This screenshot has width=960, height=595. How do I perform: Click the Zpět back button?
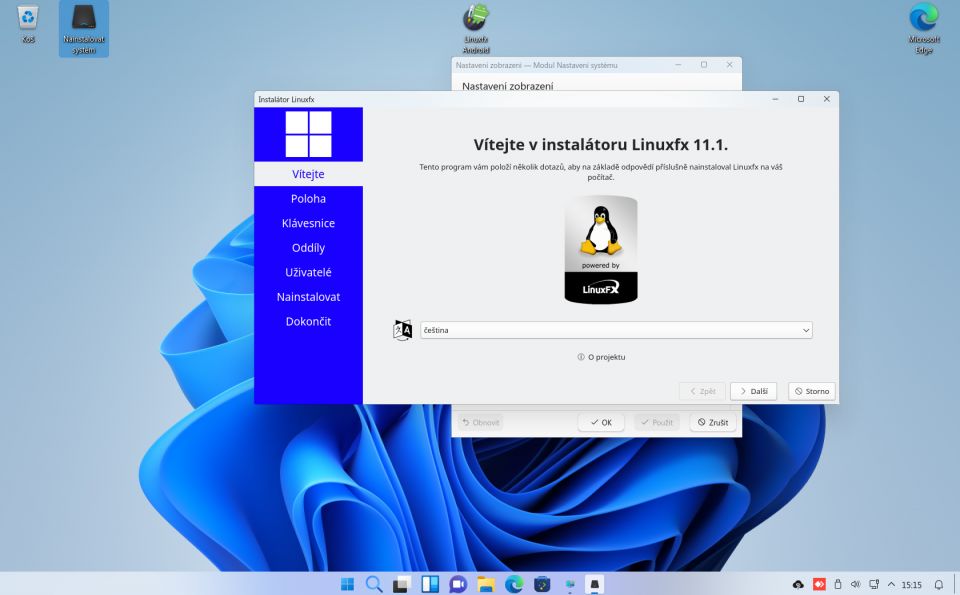[x=702, y=391]
